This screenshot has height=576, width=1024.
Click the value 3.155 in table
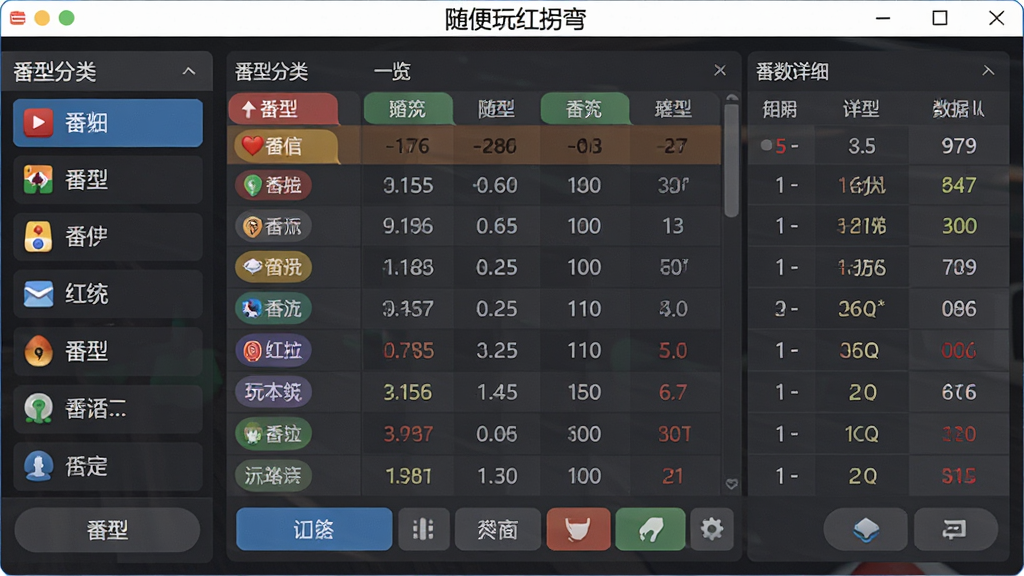(x=408, y=185)
